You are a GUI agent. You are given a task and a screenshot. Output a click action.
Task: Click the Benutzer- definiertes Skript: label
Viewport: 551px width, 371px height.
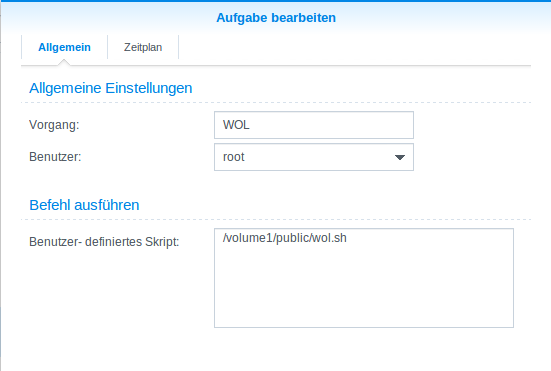pos(104,242)
